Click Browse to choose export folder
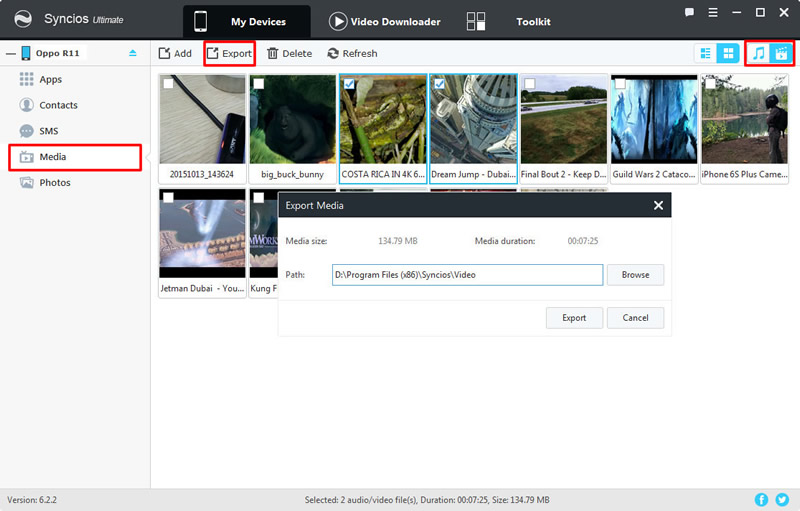800x511 pixels. [x=635, y=275]
